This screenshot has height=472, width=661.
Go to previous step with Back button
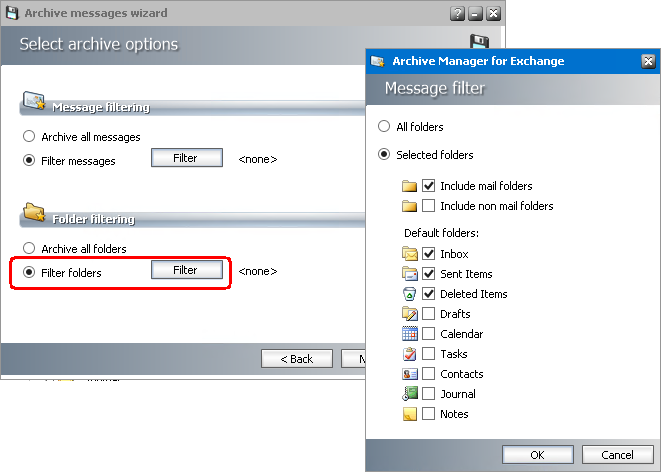point(297,359)
